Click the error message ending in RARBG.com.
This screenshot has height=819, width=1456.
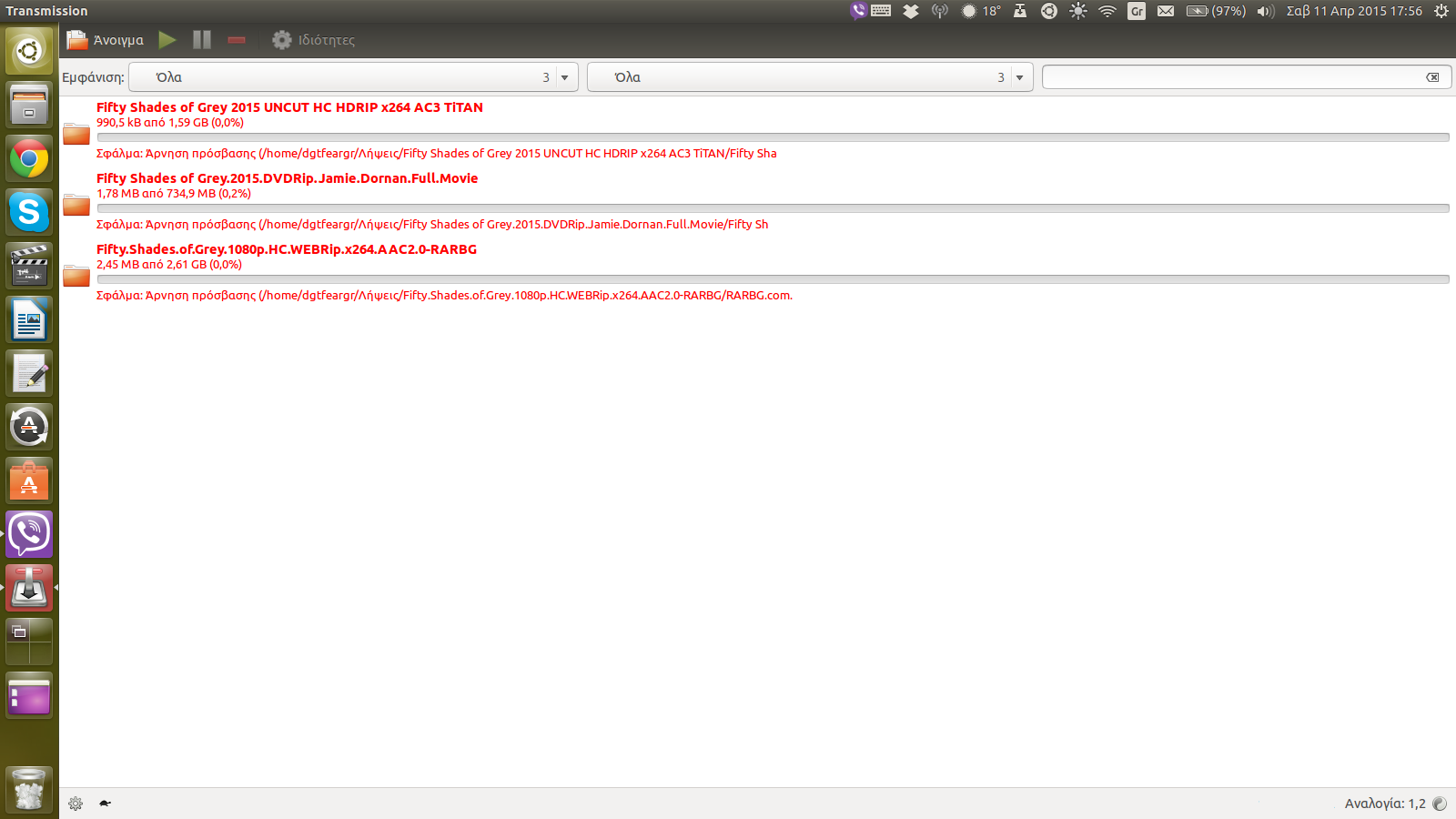click(444, 296)
